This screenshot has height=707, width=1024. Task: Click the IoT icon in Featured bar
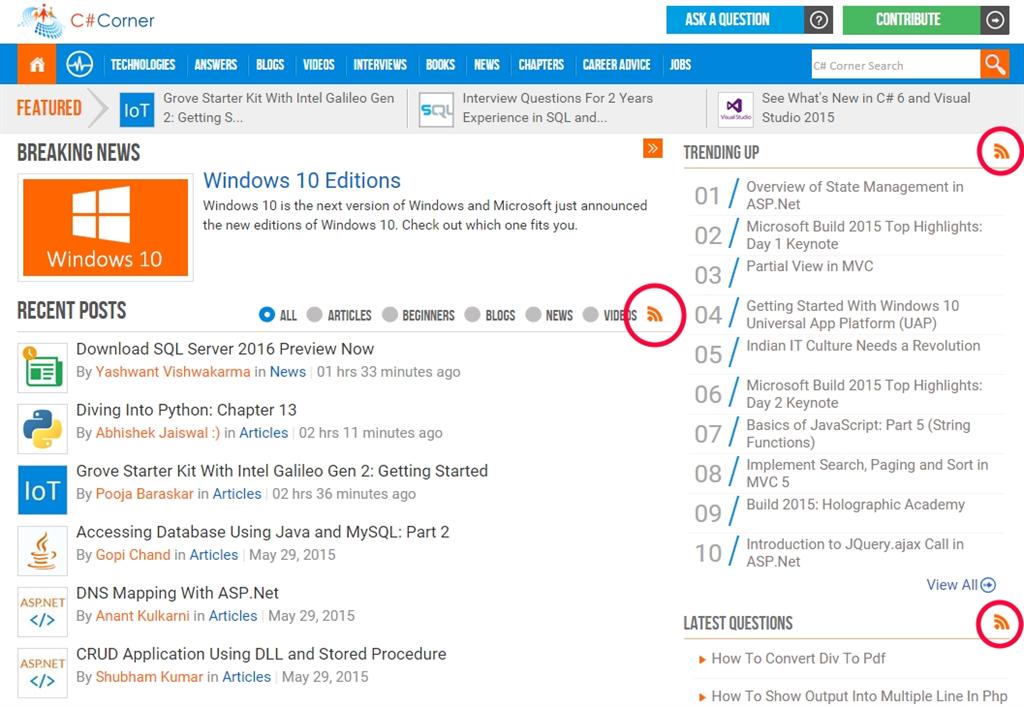pyautogui.click(x=136, y=109)
